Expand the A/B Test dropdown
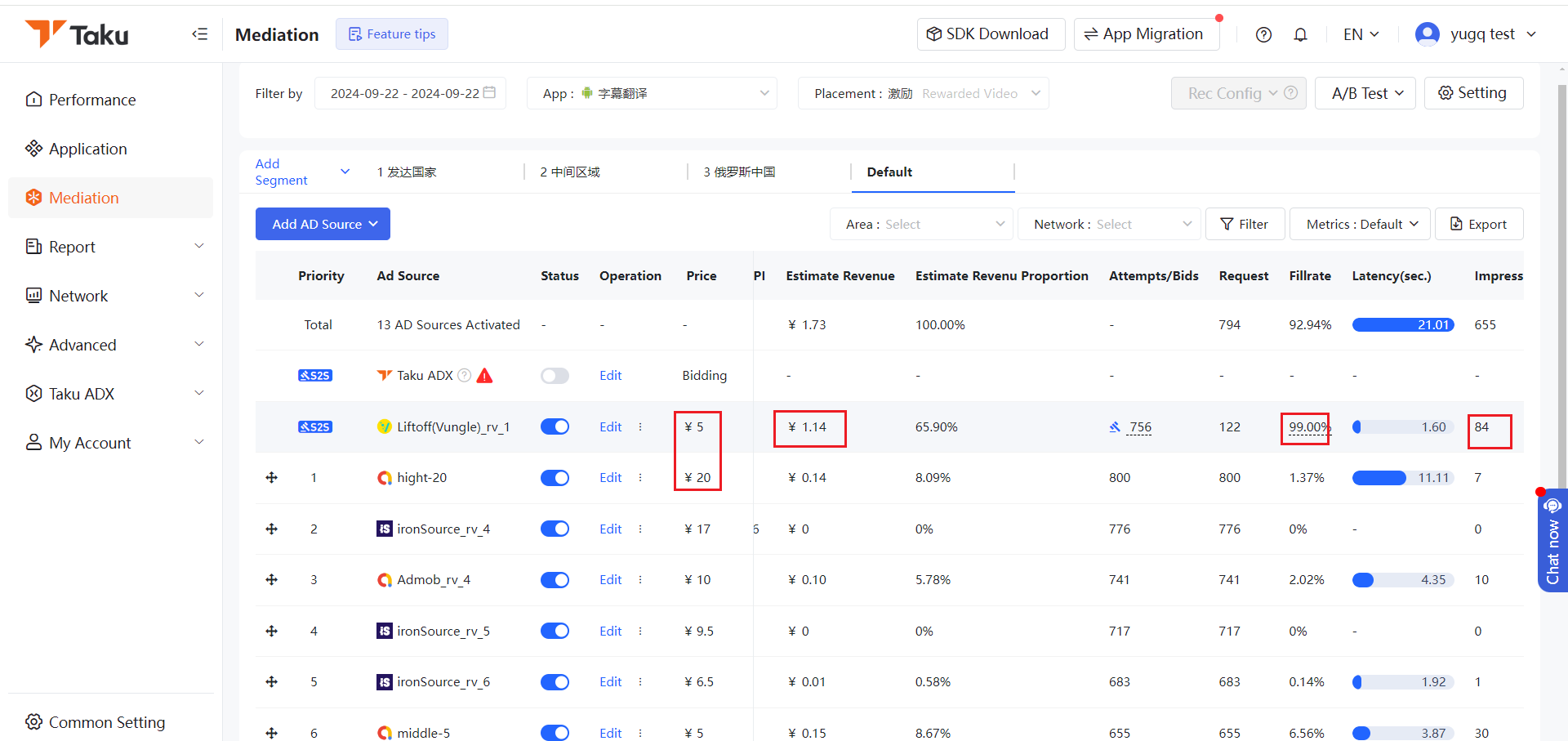1568x741 pixels. [x=1365, y=93]
